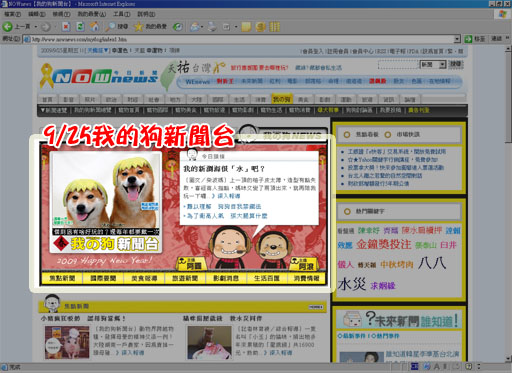
Task: Click the Mail envelope toolbar icon
Action: [x=195, y=26]
